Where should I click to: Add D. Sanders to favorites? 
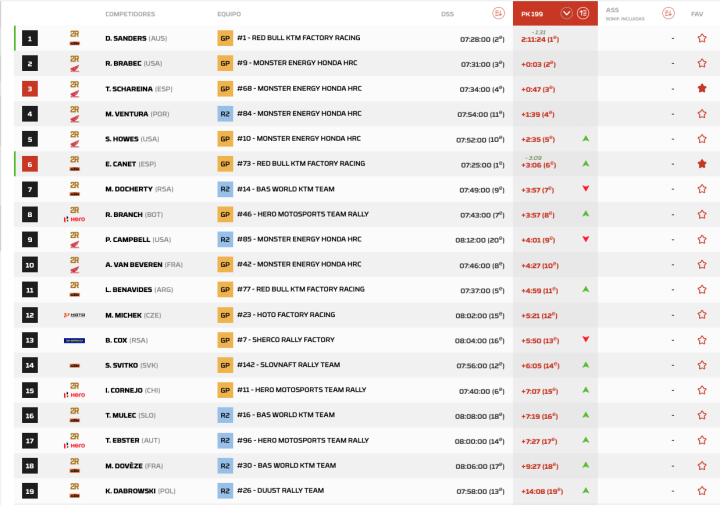701,38
